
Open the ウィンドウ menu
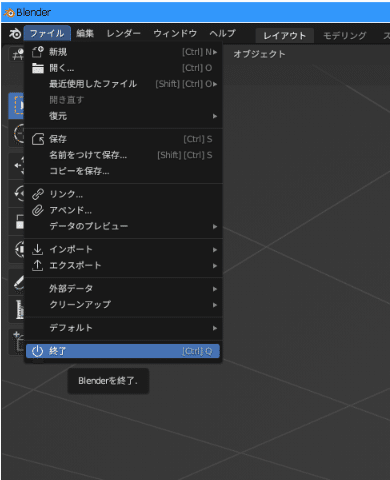tap(175, 34)
